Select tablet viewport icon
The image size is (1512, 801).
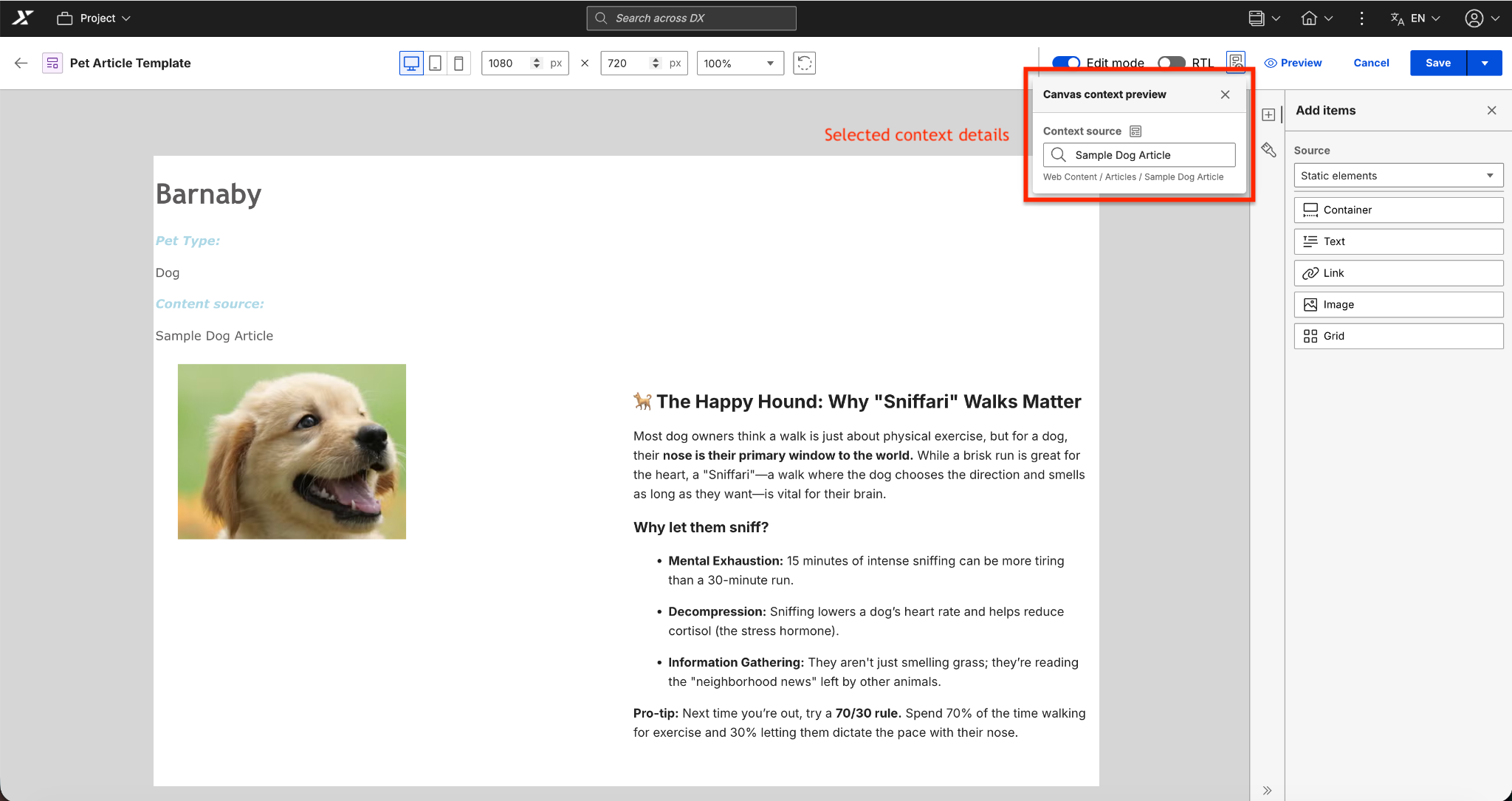436,63
